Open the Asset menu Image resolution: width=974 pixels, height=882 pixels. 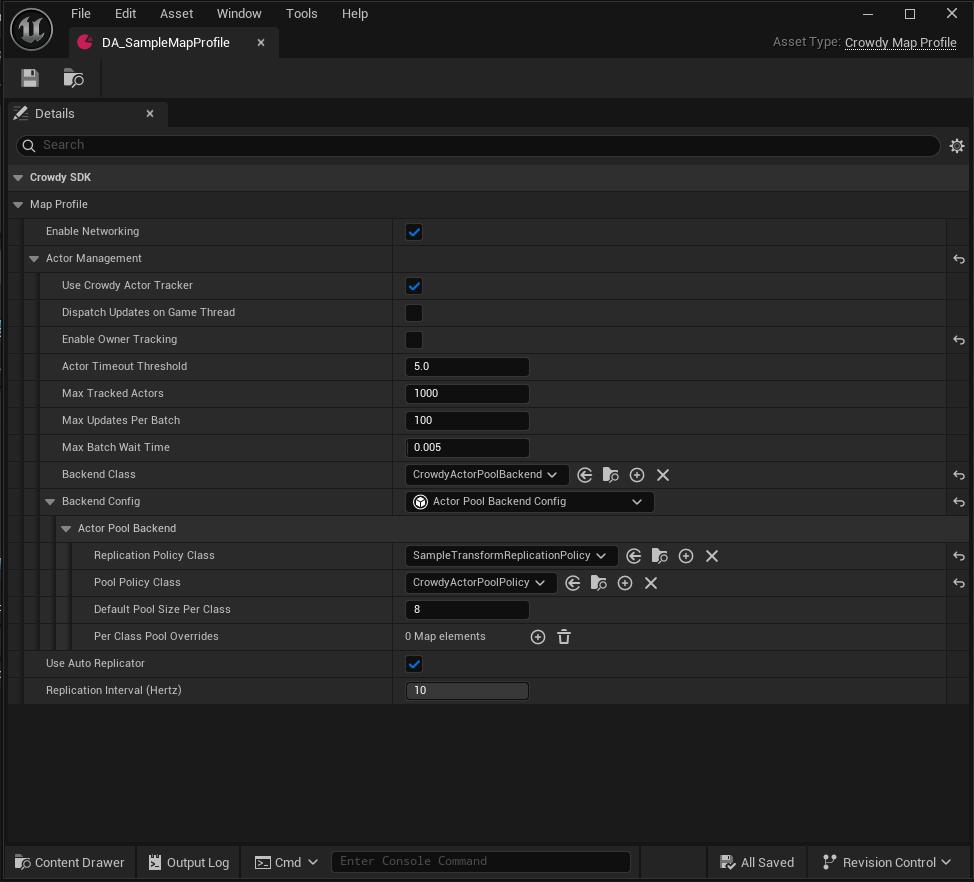coord(176,14)
